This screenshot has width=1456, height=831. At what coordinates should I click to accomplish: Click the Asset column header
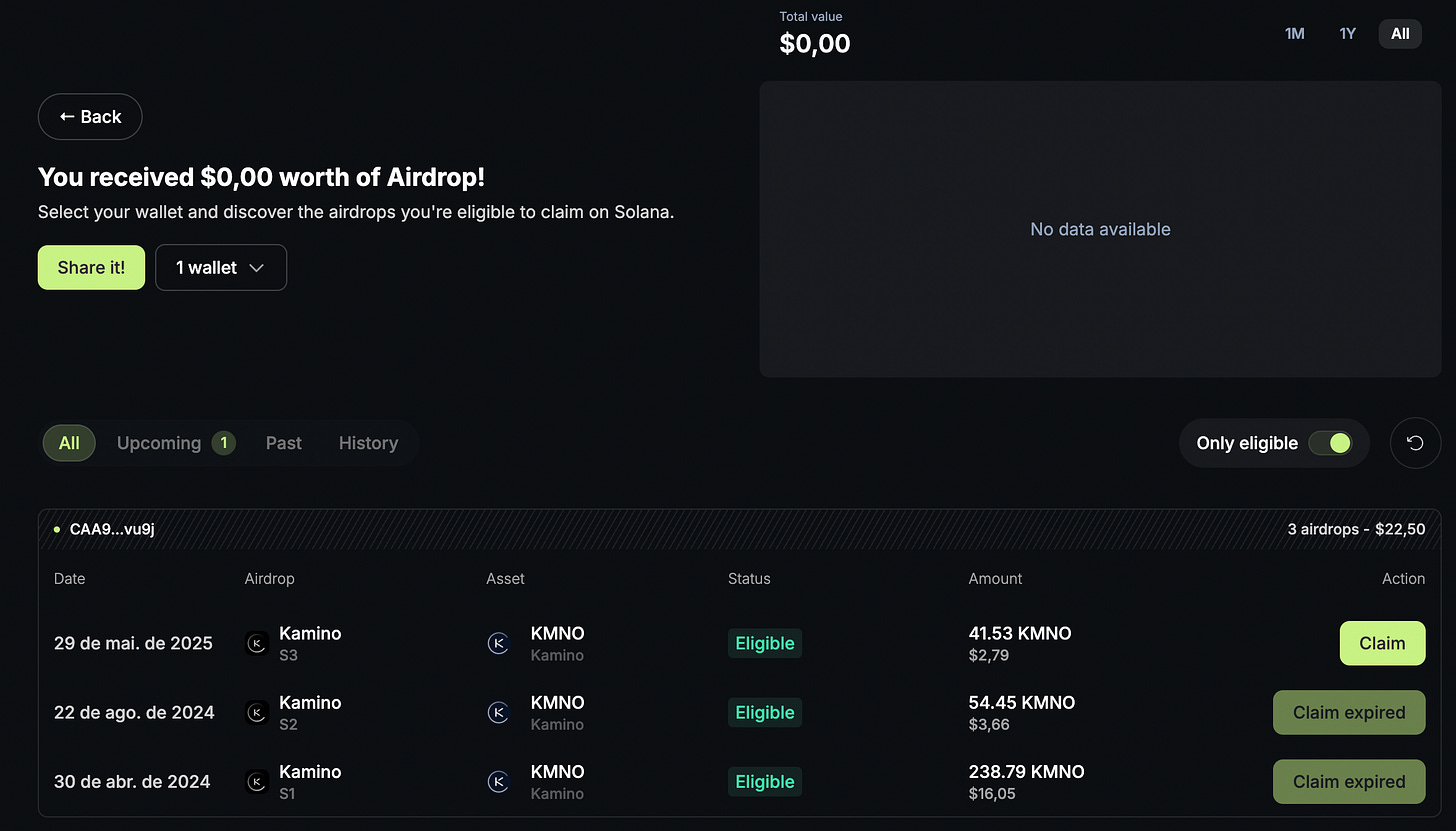tap(505, 579)
